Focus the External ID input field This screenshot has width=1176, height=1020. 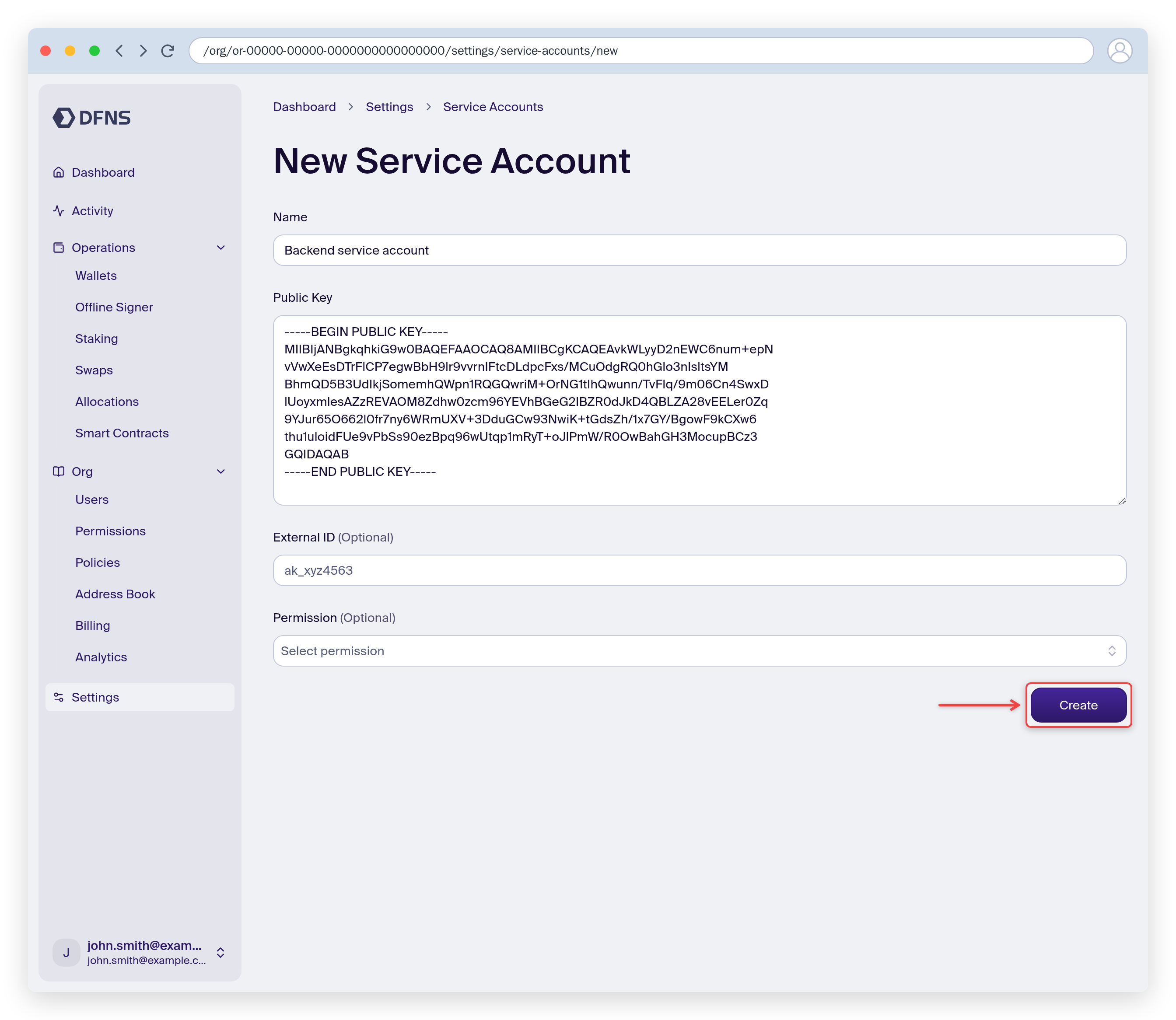[699, 570]
